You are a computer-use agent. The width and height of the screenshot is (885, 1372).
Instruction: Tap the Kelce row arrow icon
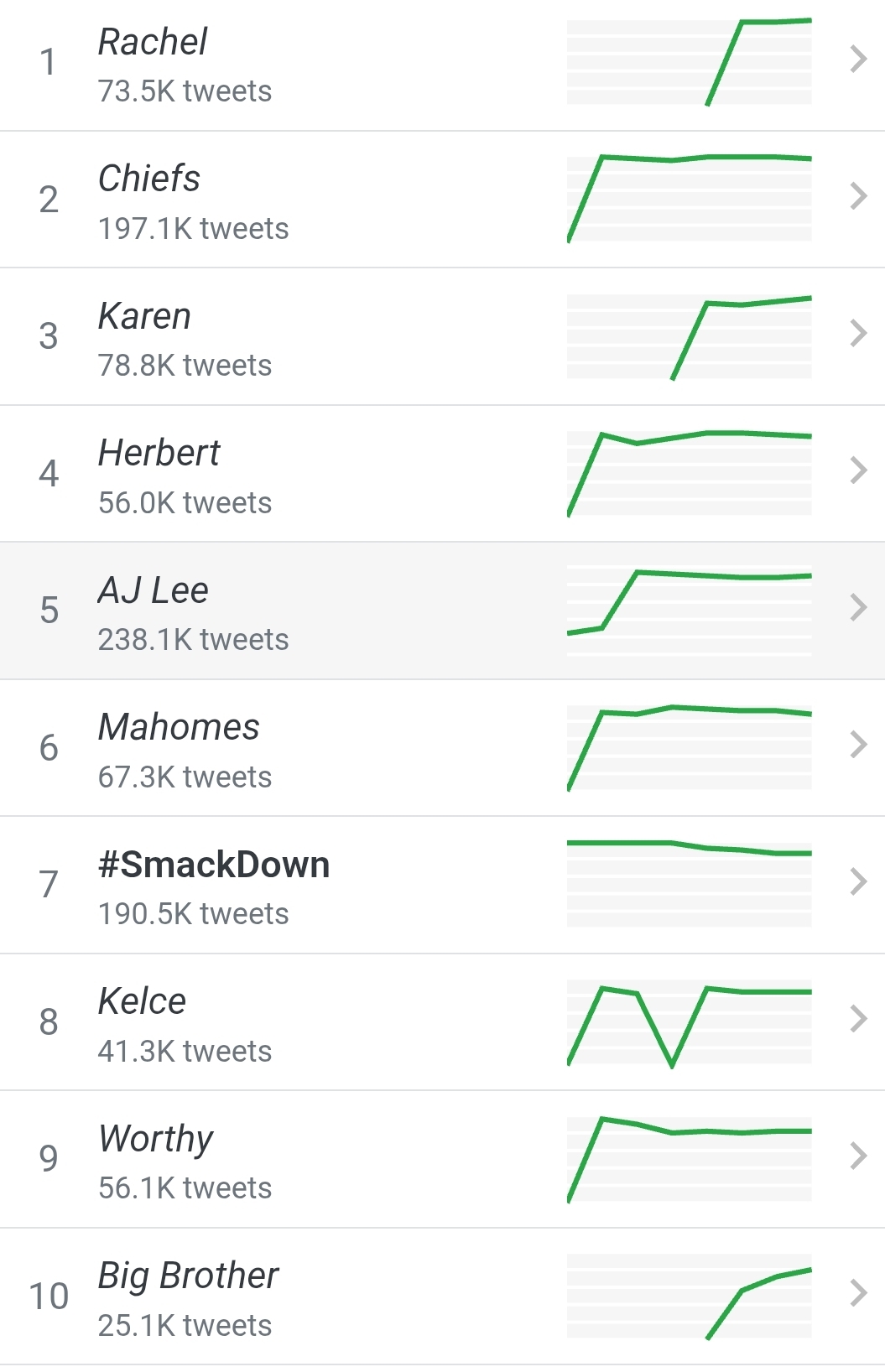pyautogui.click(x=857, y=1019)
